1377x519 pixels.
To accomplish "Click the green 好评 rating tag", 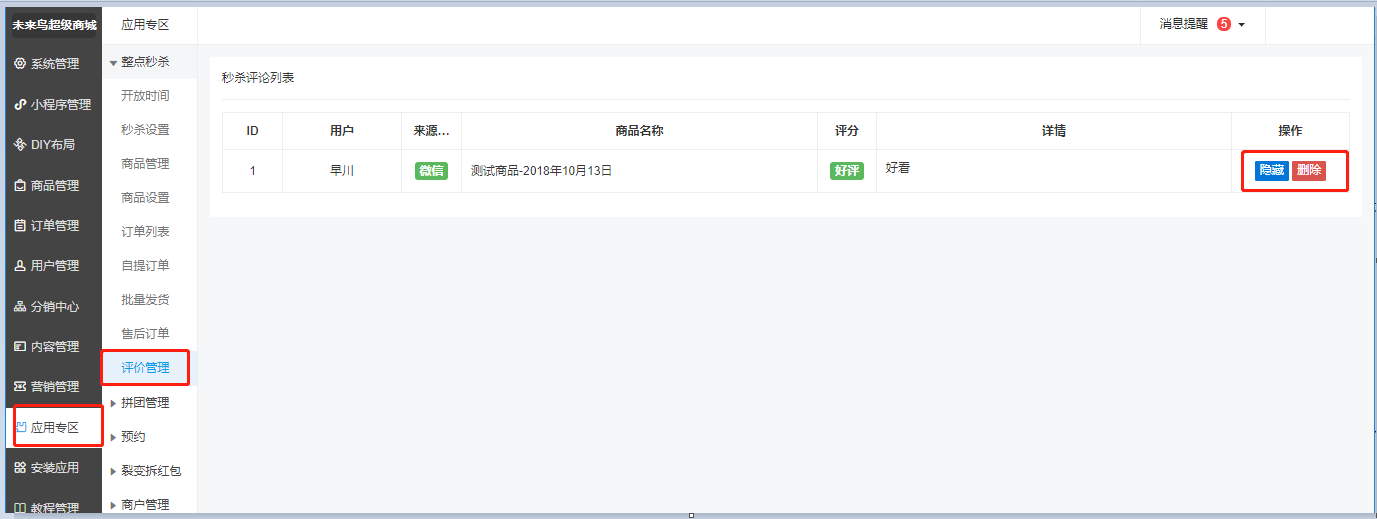I will coord(847,171).
